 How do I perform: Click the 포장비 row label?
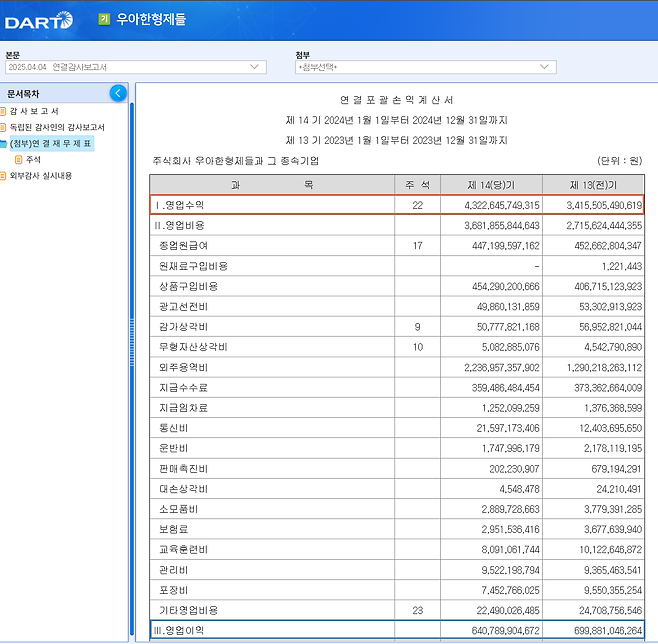(173, 590)
